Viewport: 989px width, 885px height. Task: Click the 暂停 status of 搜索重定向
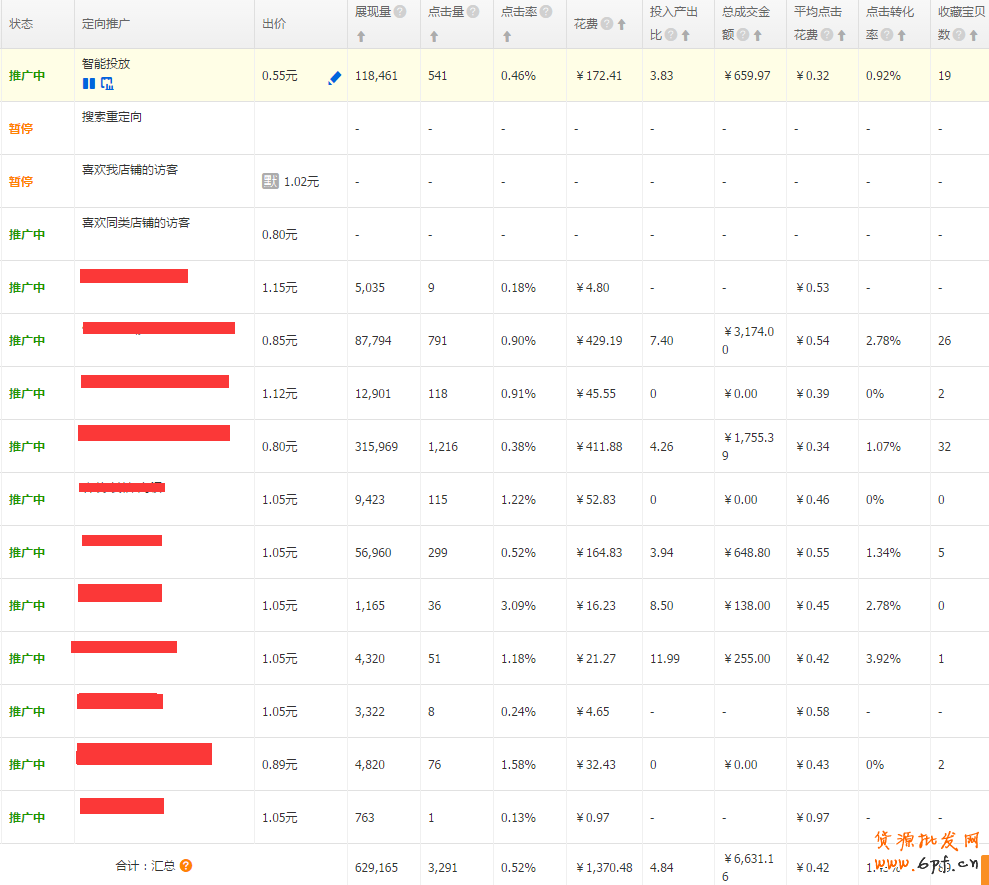pyautogui.click(x=21, y=129)
